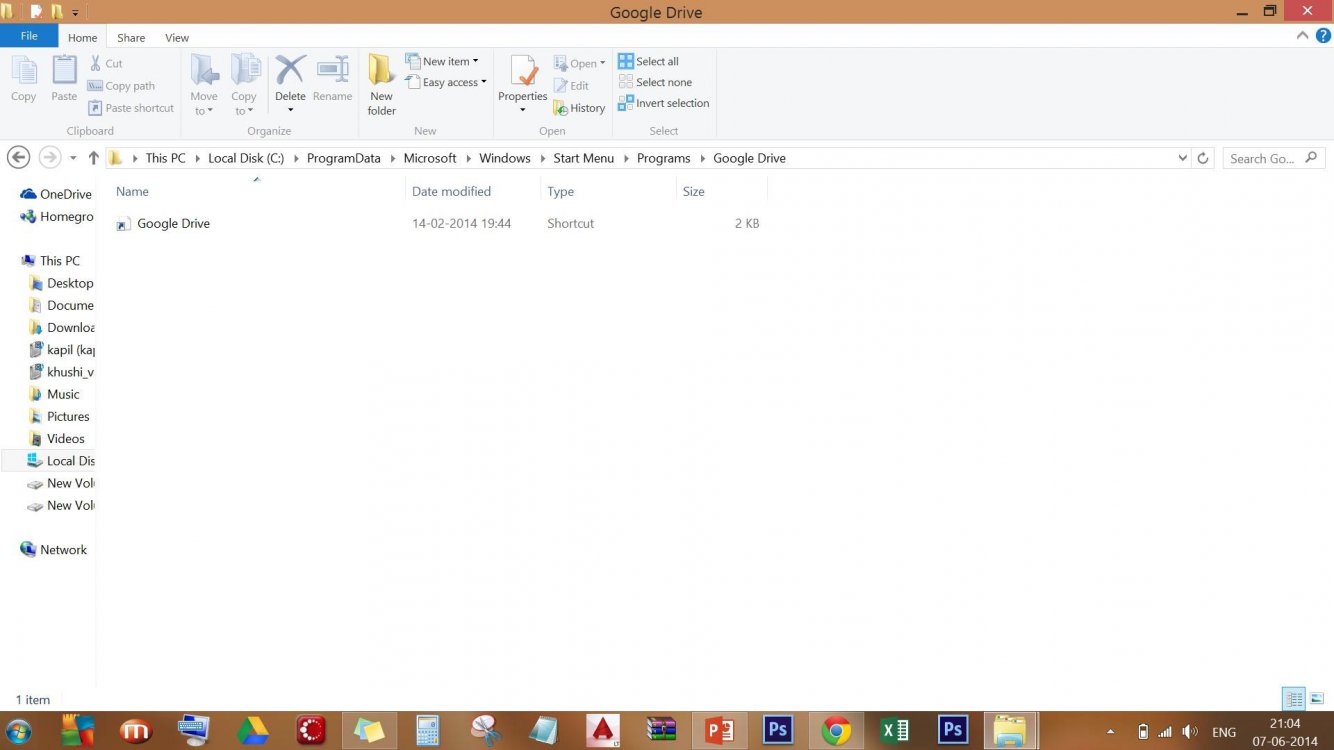1334x750 pixels.
Task: Select This PC in navigation pane
Action: coord(51,261)
